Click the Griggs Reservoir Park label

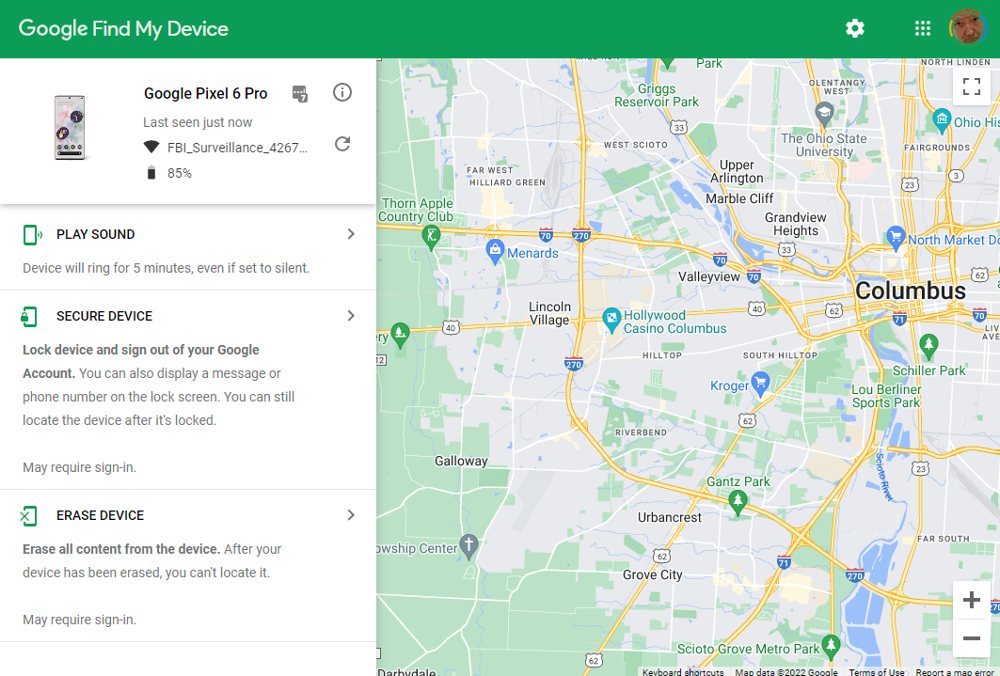(656, 95)
